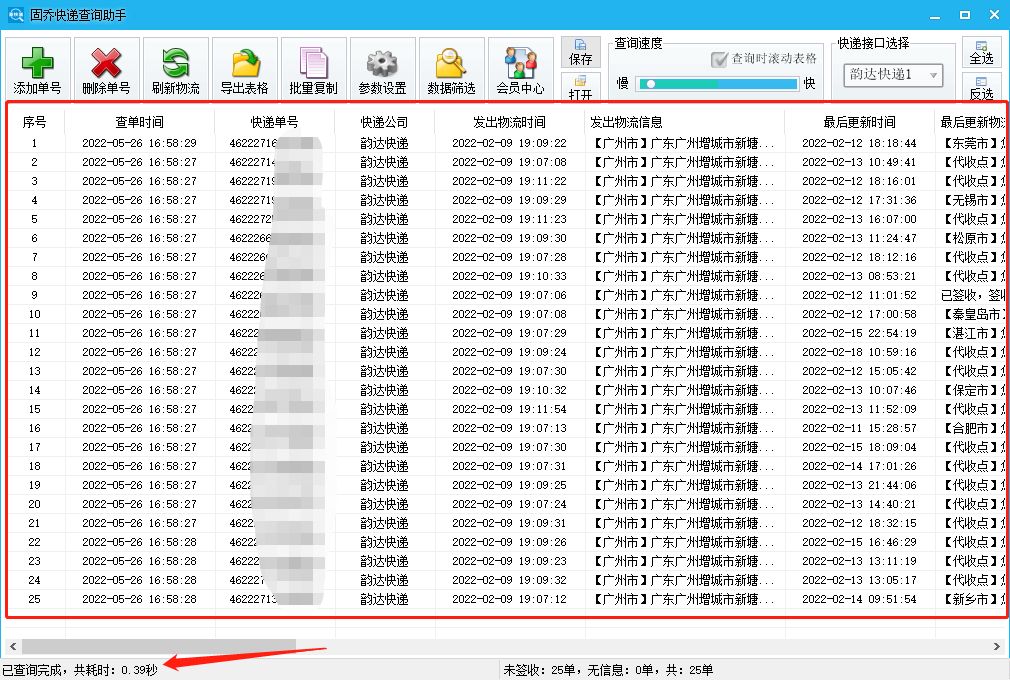Select 已签收 status cell in row 9
This screenshot has width=1010, height=680.
point(973,295)
